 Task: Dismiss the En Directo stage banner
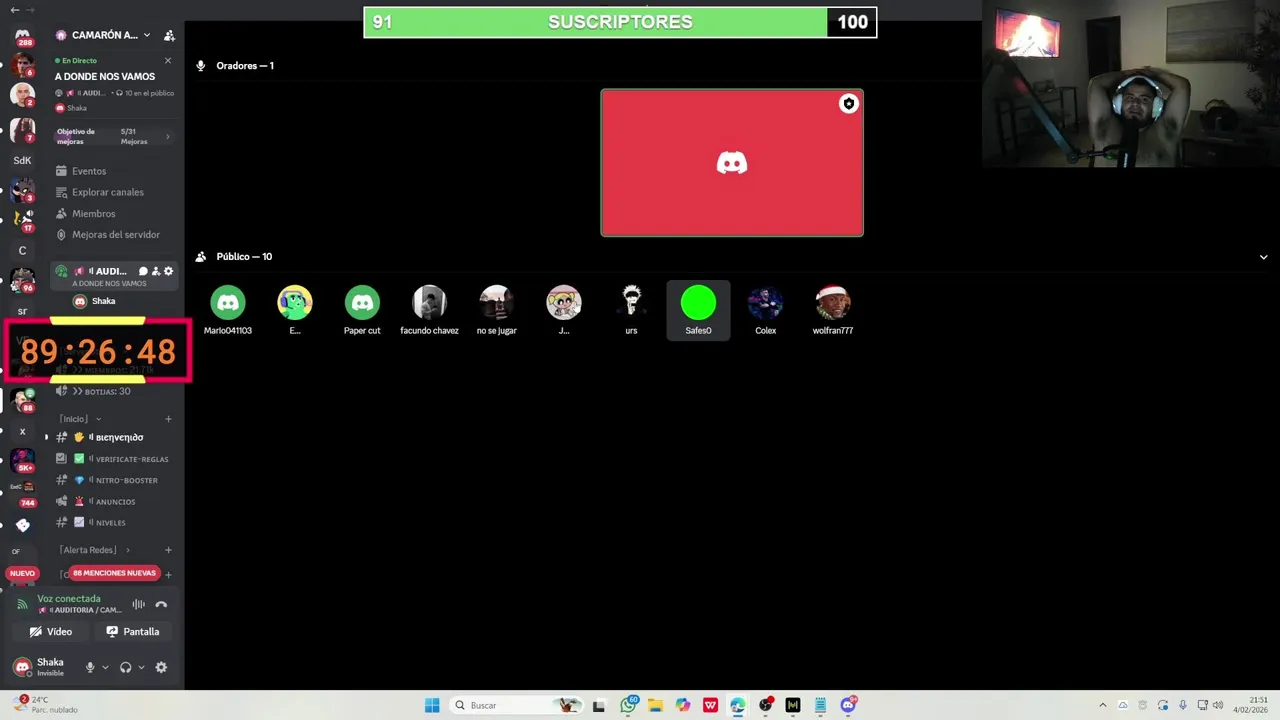[x=168, y=61]
